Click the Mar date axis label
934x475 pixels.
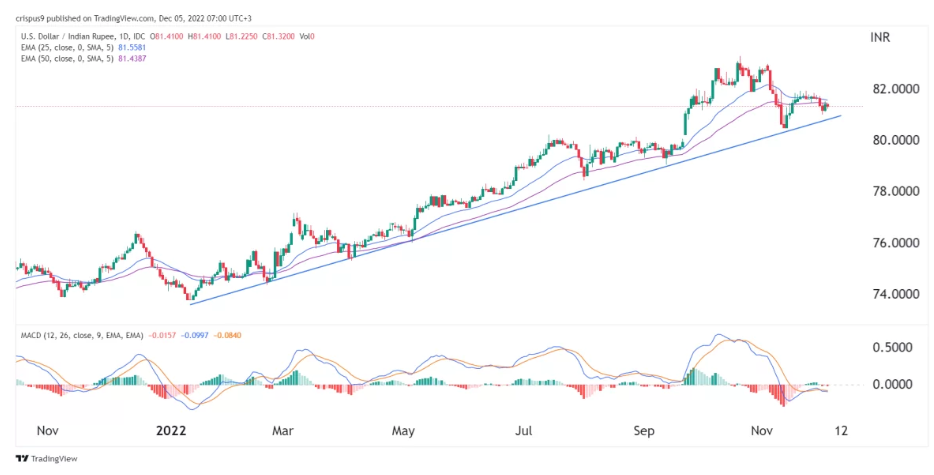point(283,431)
